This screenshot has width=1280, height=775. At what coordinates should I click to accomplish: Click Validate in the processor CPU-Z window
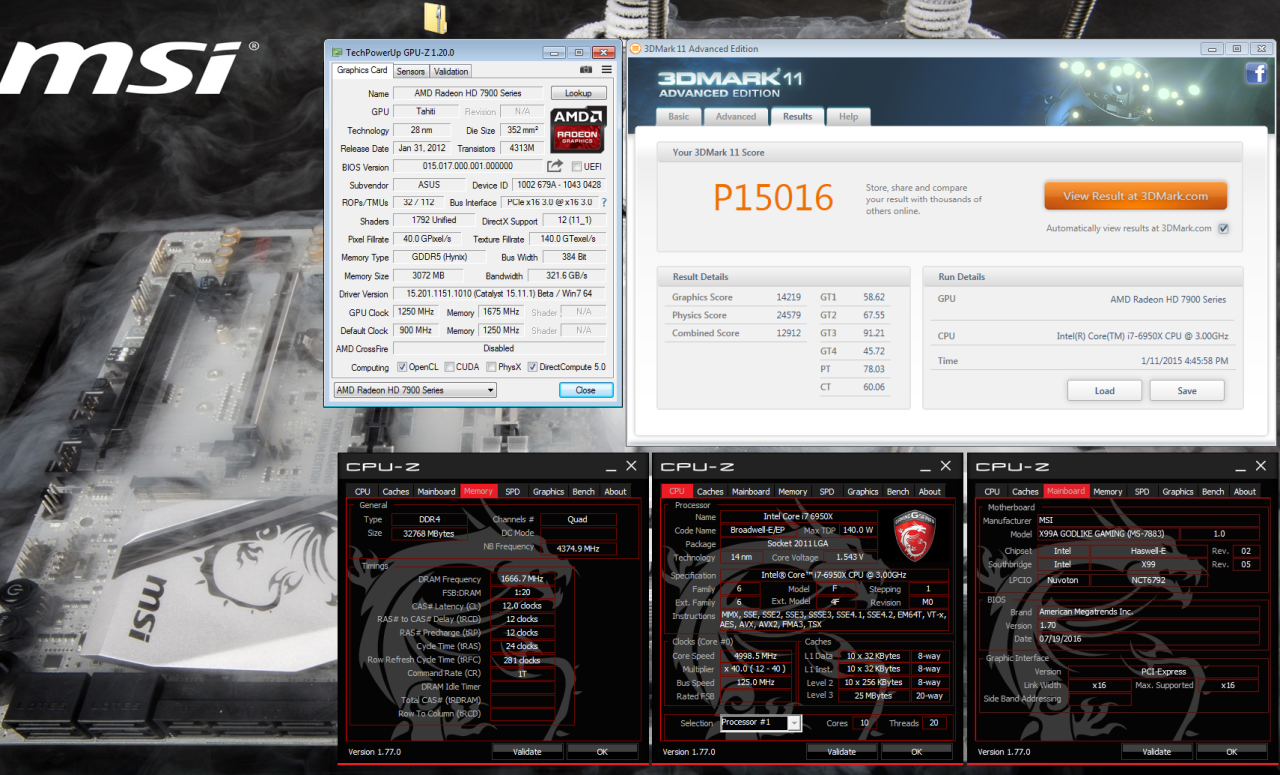tap(842, 751)
